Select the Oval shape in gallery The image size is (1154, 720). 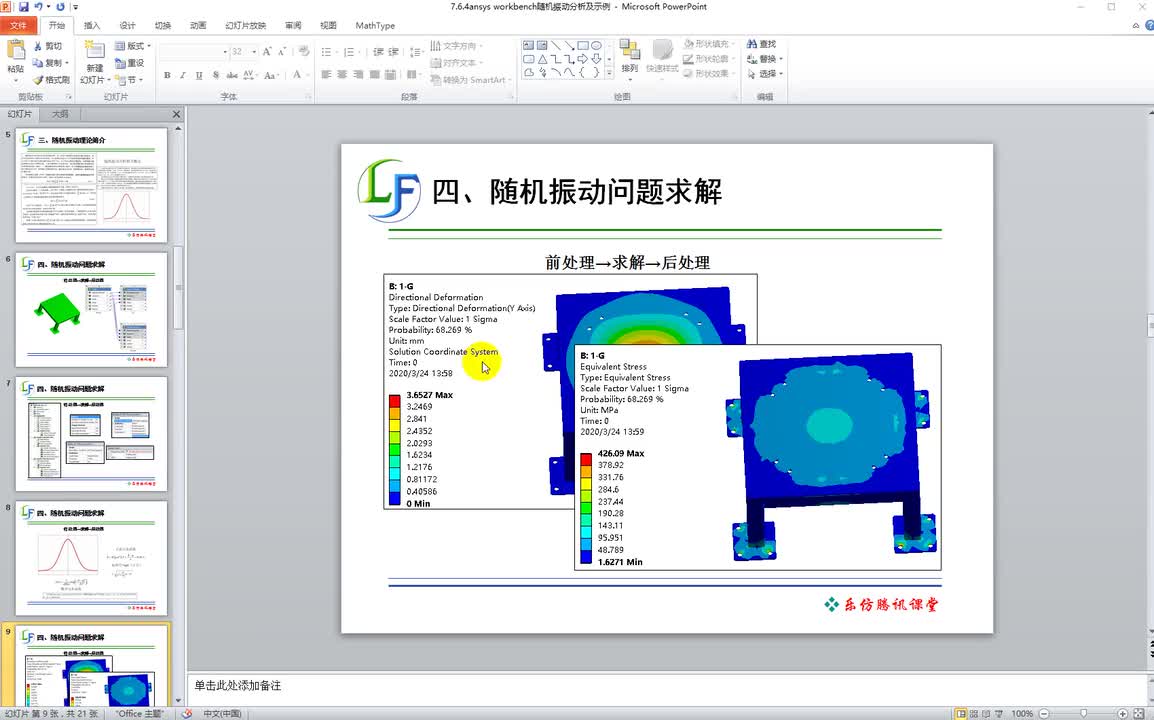point(596,45)
